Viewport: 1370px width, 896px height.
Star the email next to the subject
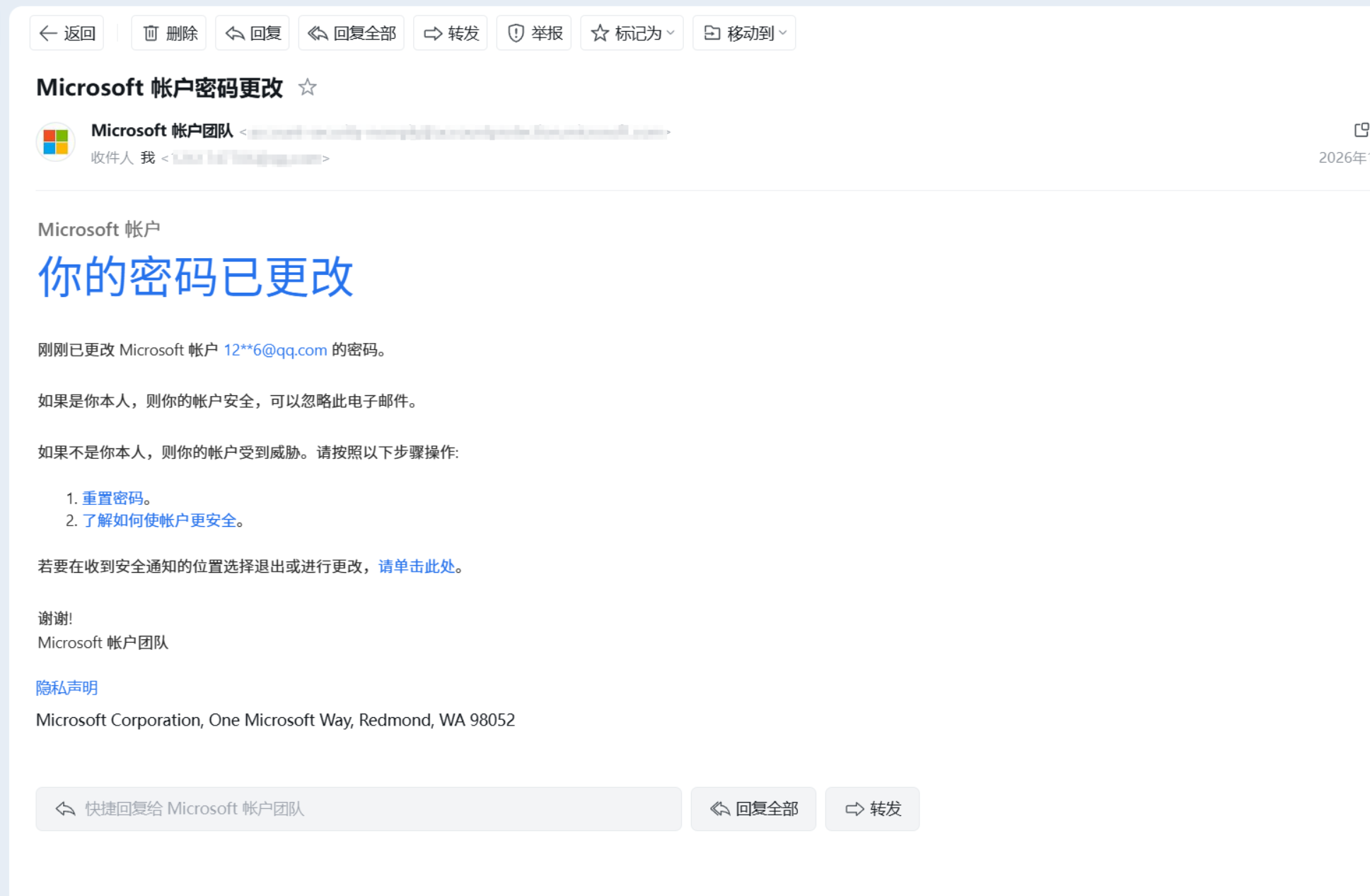point(307,87)
